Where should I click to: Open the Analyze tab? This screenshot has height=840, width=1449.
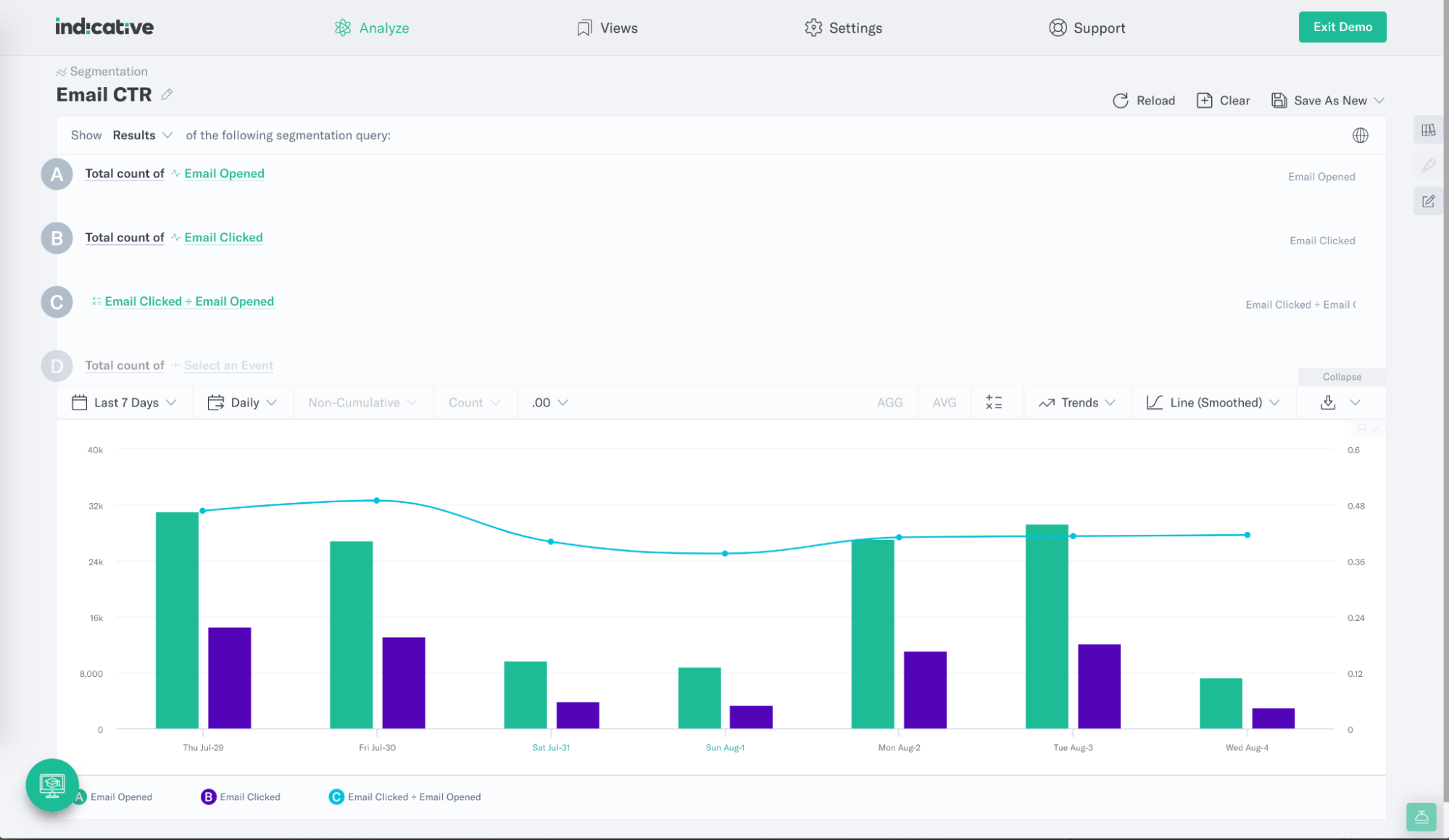pos(371,28)
